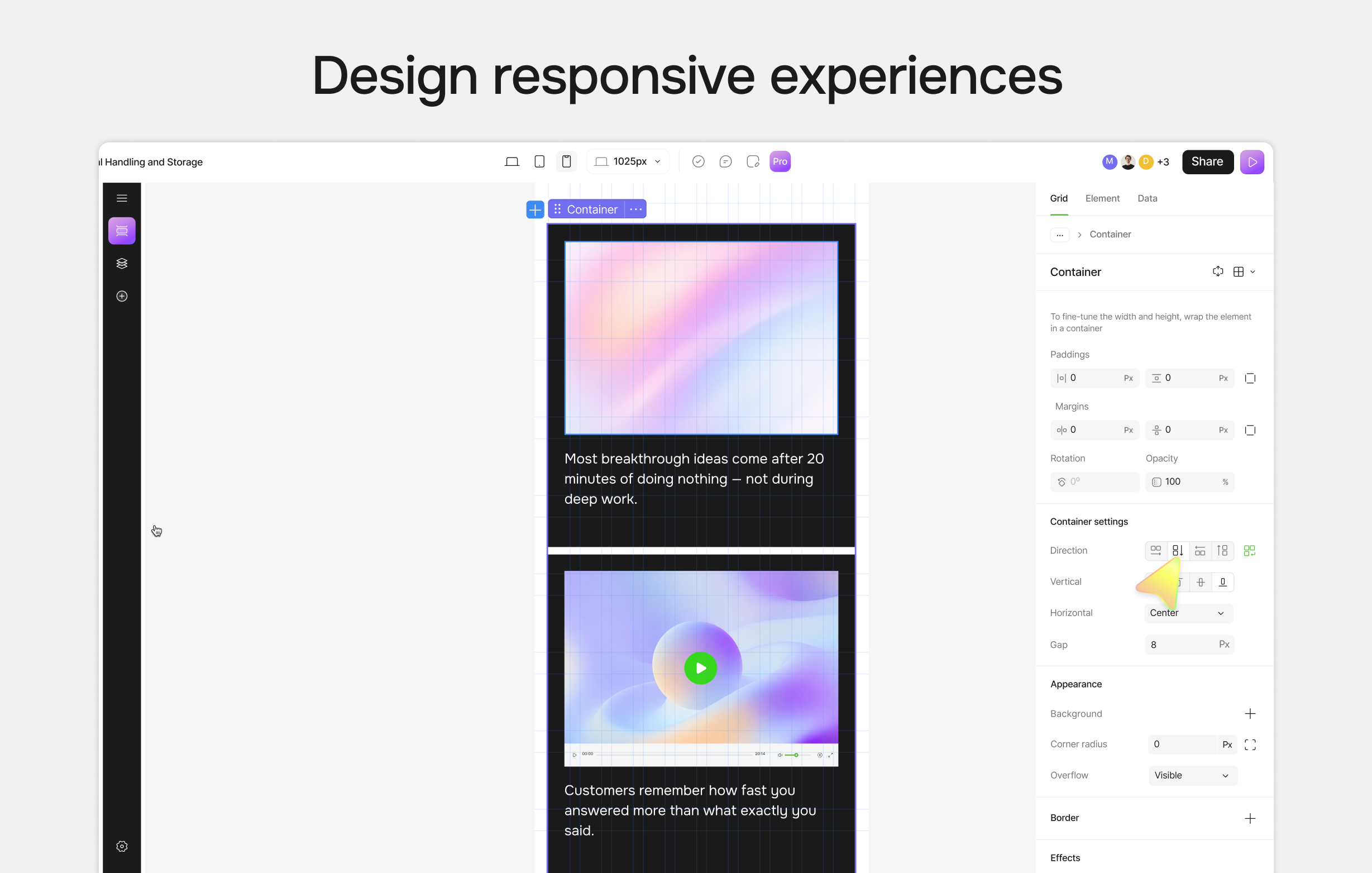This screenshot has width=1372, height=873.
Task: Switch to the Data tab
Action: tap(1147, 198)
